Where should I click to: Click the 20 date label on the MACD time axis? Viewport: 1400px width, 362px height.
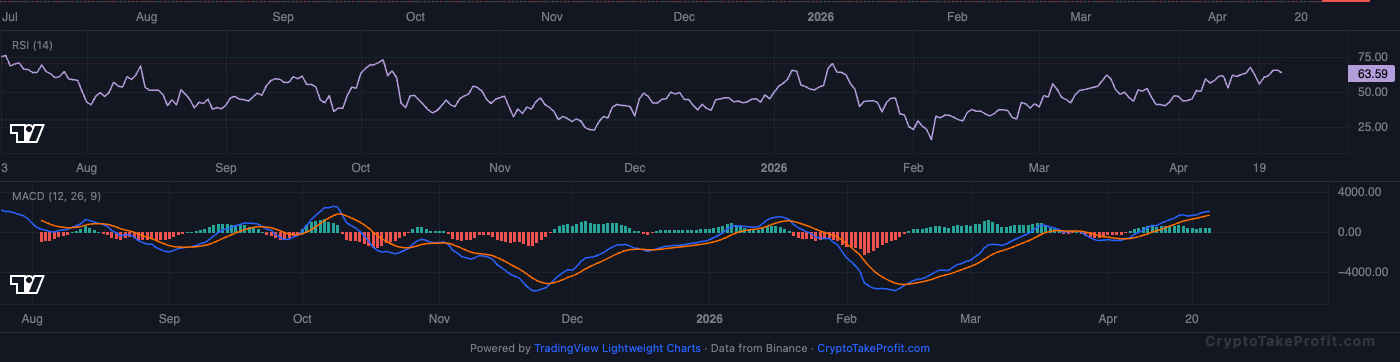pos(1192,319)
